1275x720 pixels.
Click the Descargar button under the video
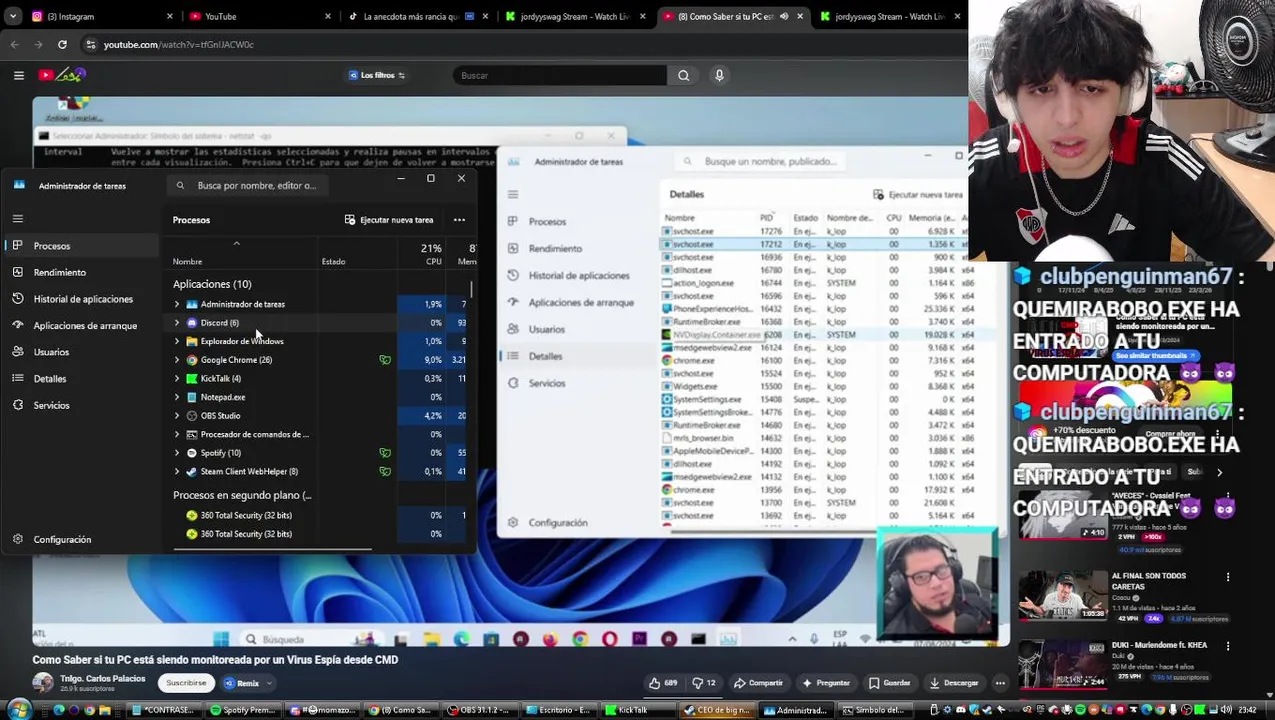pyautogui.click(x=954, y=683)
